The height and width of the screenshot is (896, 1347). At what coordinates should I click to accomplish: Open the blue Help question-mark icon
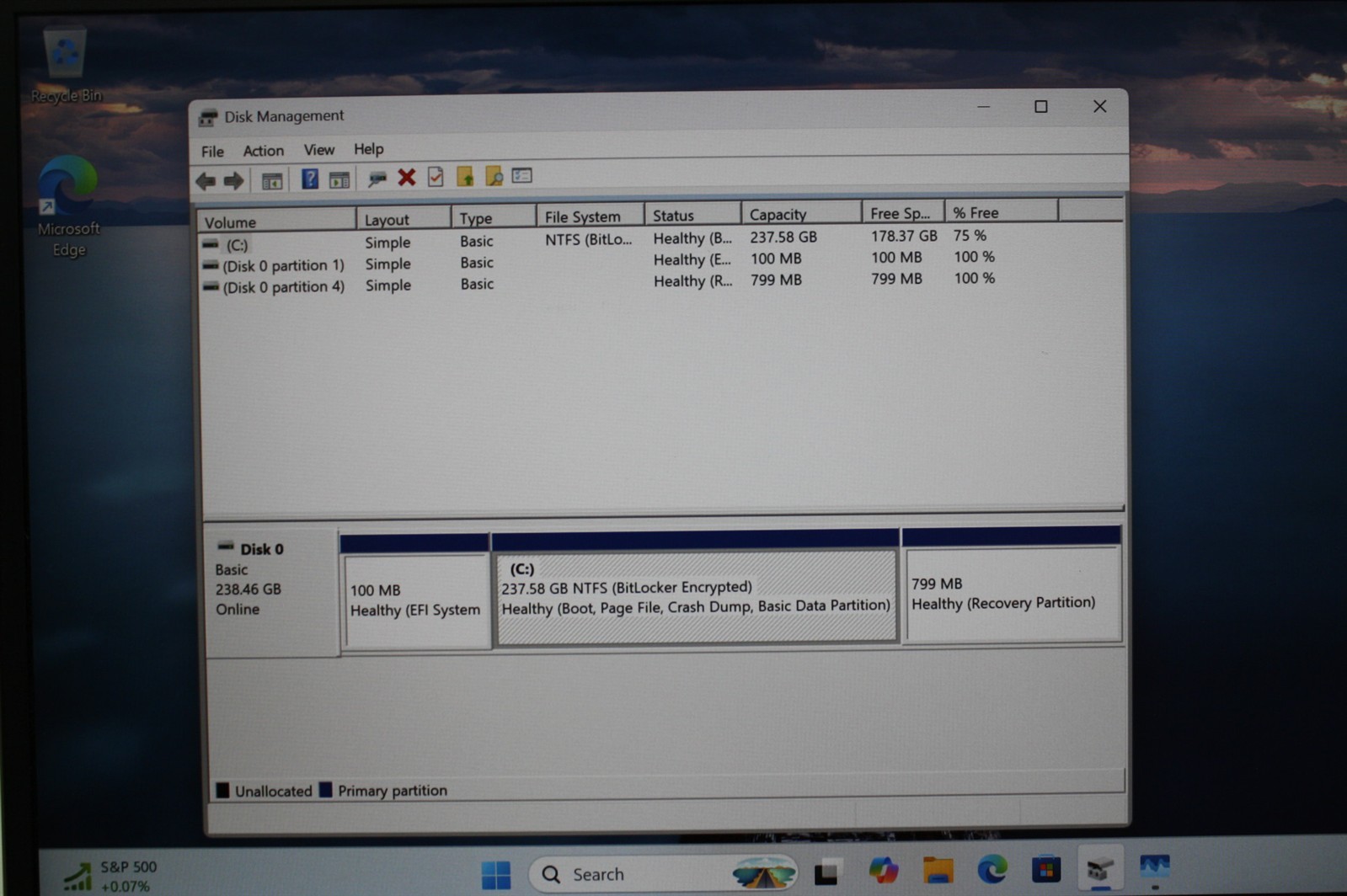(x=310, y=179)
